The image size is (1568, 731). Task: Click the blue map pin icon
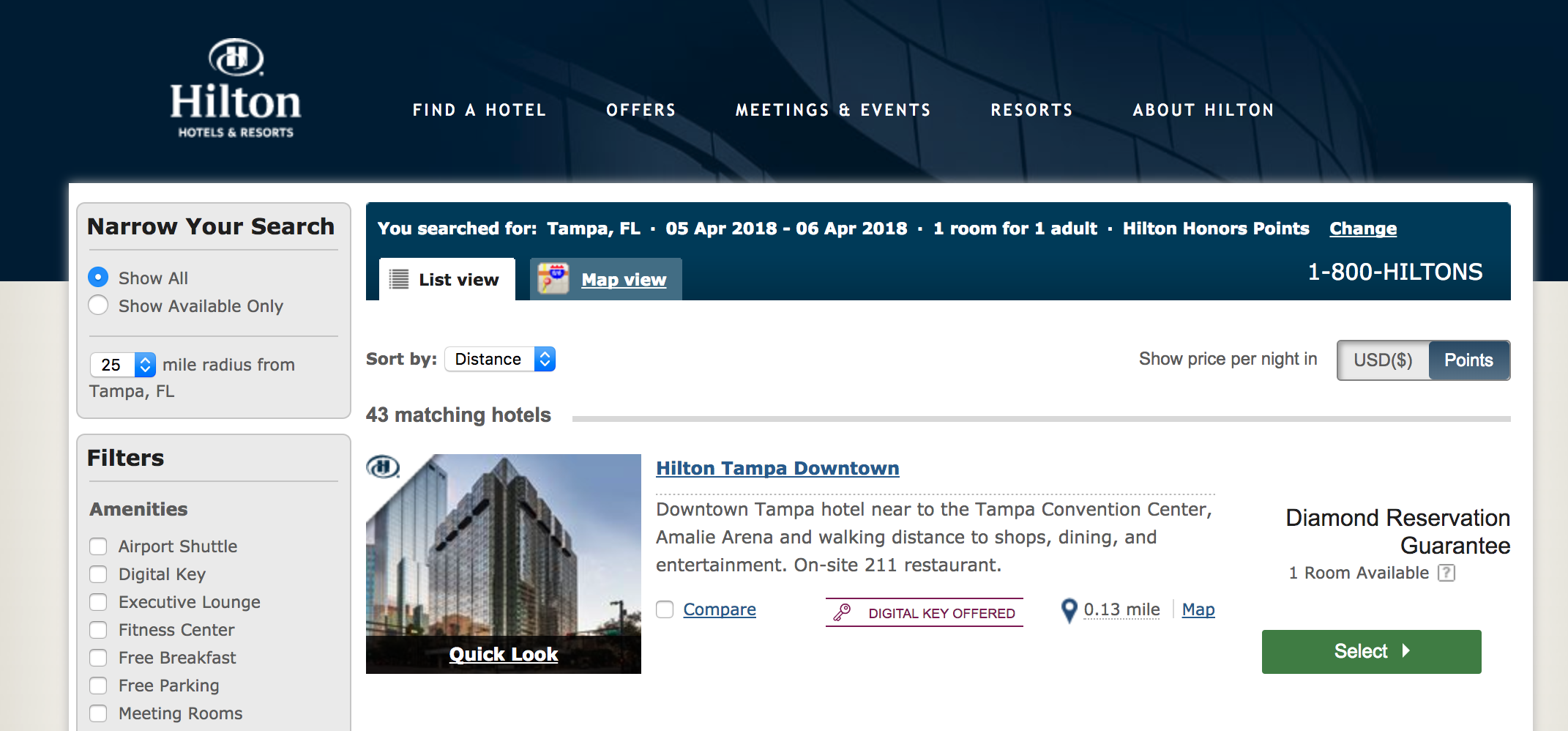coord(1069,610)
